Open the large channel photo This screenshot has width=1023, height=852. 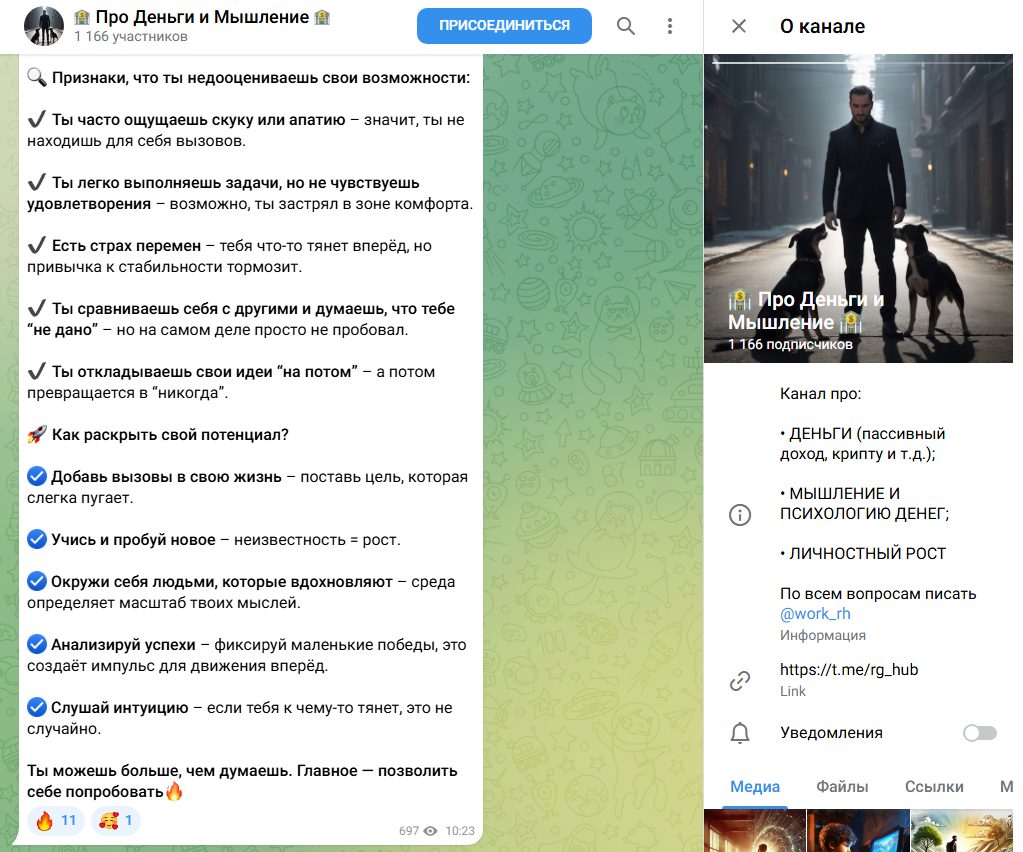(858, 209)
